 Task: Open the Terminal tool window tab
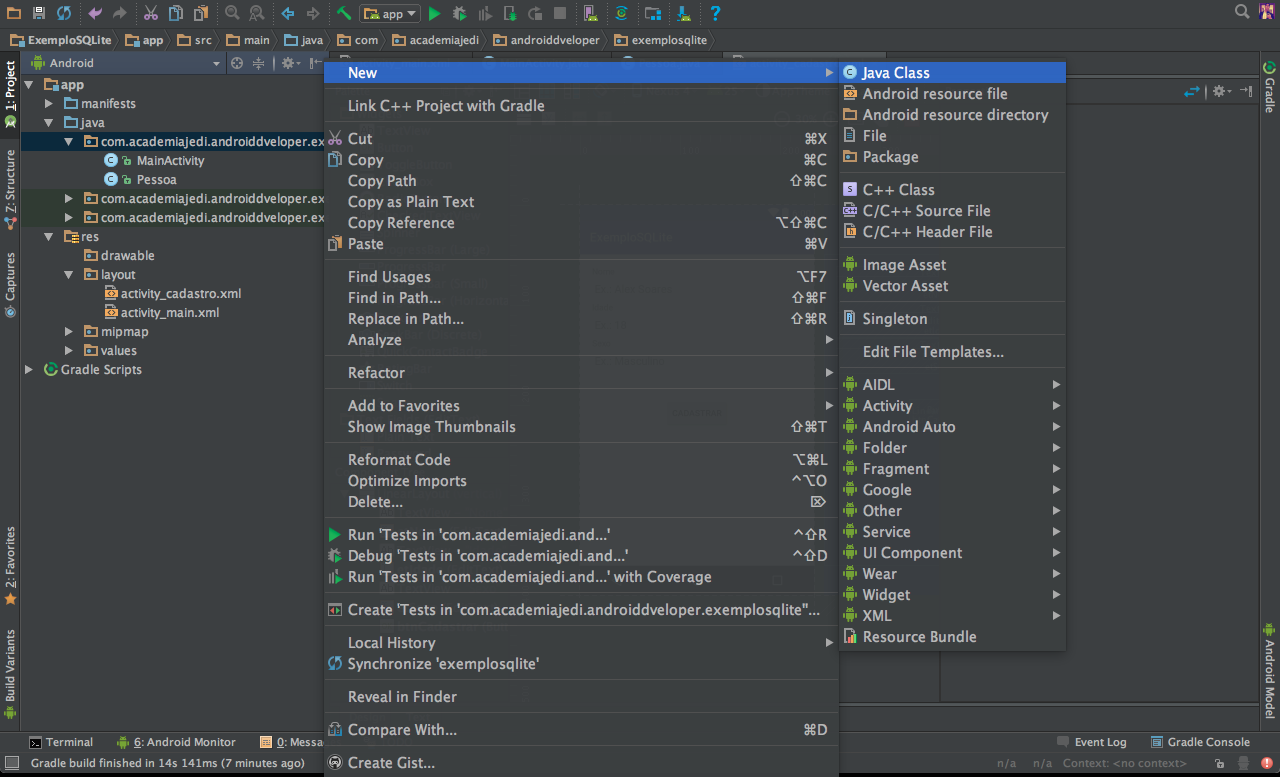[x=61, y=742]
